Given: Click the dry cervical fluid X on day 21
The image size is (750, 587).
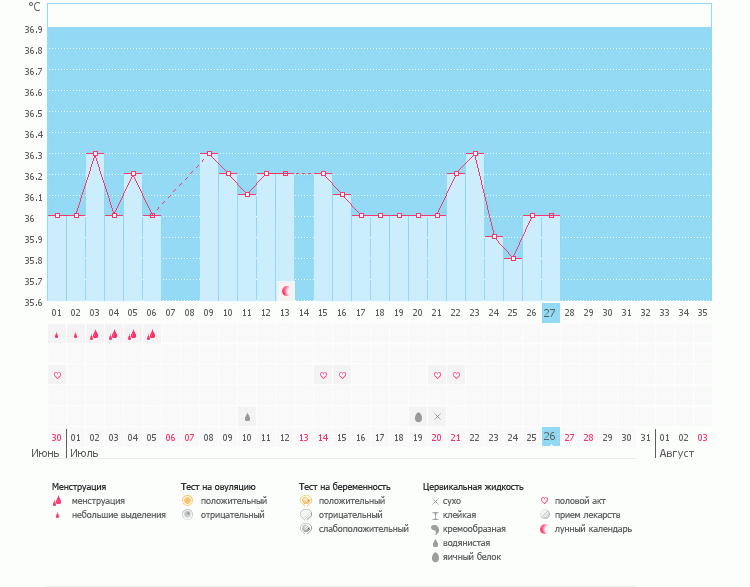Looking at the screenshot, I should click(x=437, y=416).
